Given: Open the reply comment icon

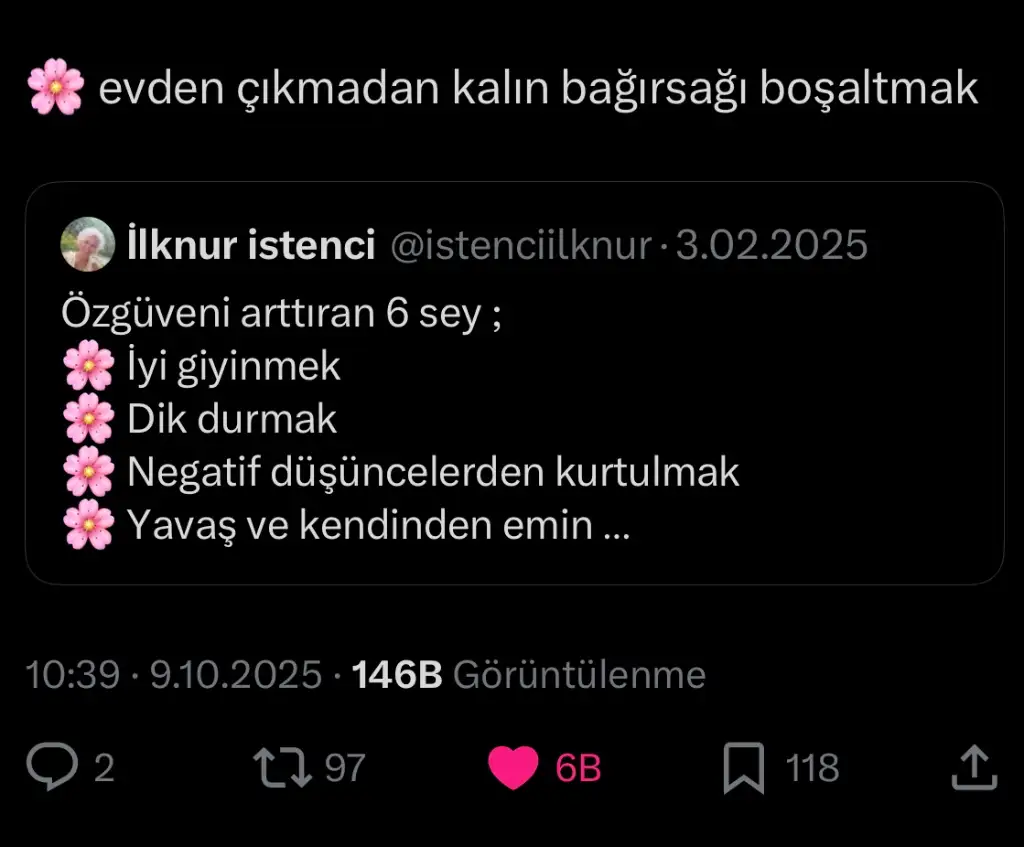Looking at the screenshot, I should pos(52,767).
